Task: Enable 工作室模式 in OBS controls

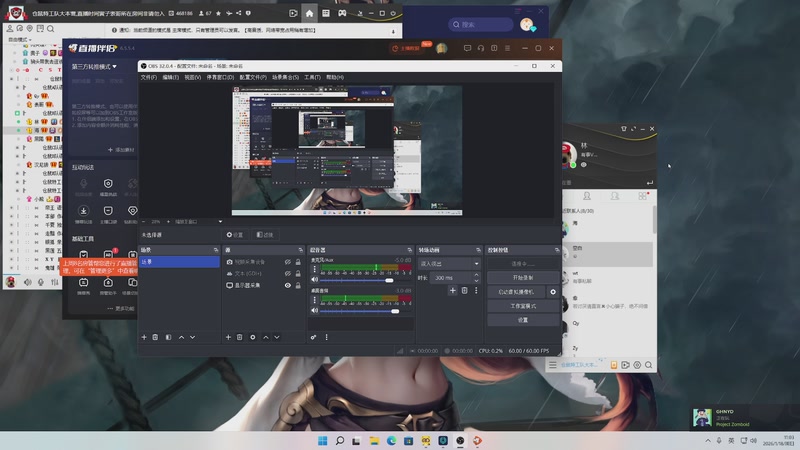Action: (x=523, y=306)
